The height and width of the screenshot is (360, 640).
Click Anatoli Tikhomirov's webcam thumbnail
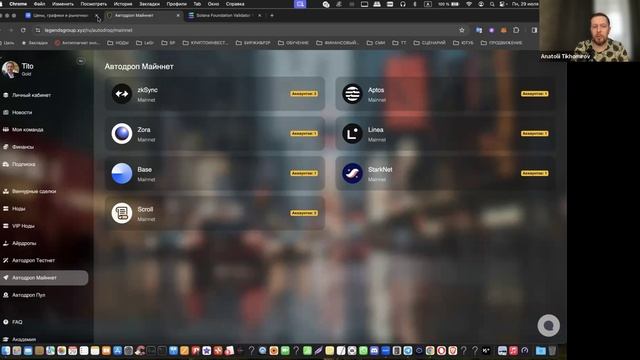[x=589, y=31]
